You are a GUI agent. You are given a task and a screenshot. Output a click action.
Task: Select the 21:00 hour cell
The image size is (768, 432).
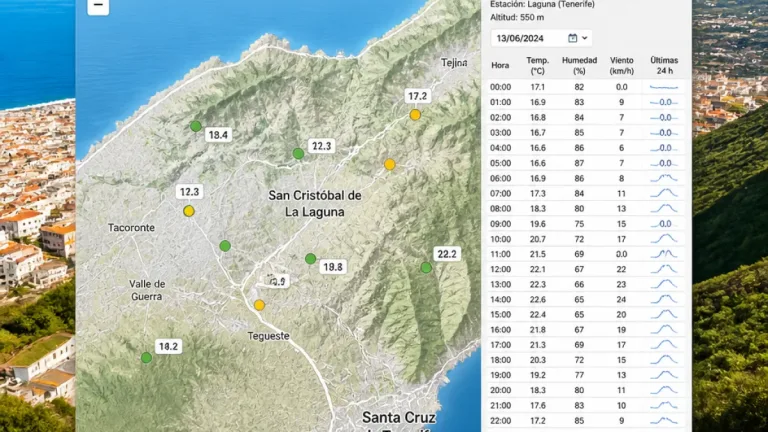(x=501, y=406)
